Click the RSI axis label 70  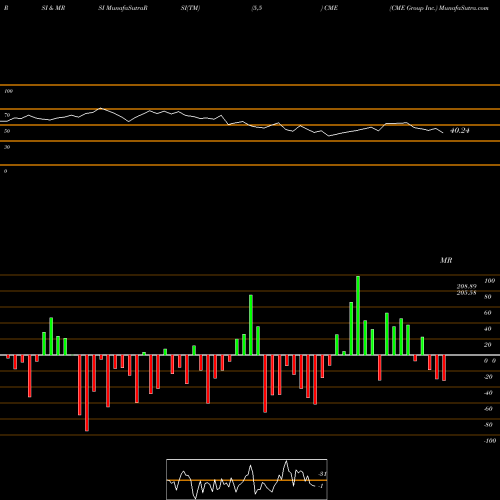(x=7, y=115)
